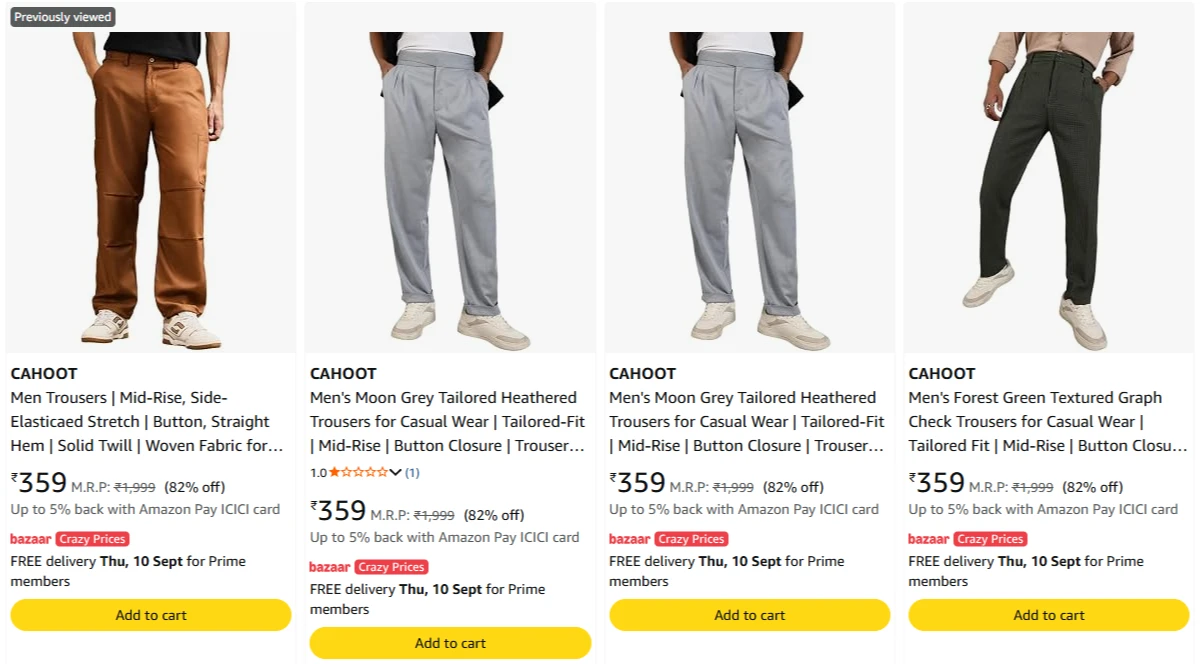Expand the rating breakdown chevron beside stars
Image resolution: width=1201 pixels, height=664 pixels.
396,472
